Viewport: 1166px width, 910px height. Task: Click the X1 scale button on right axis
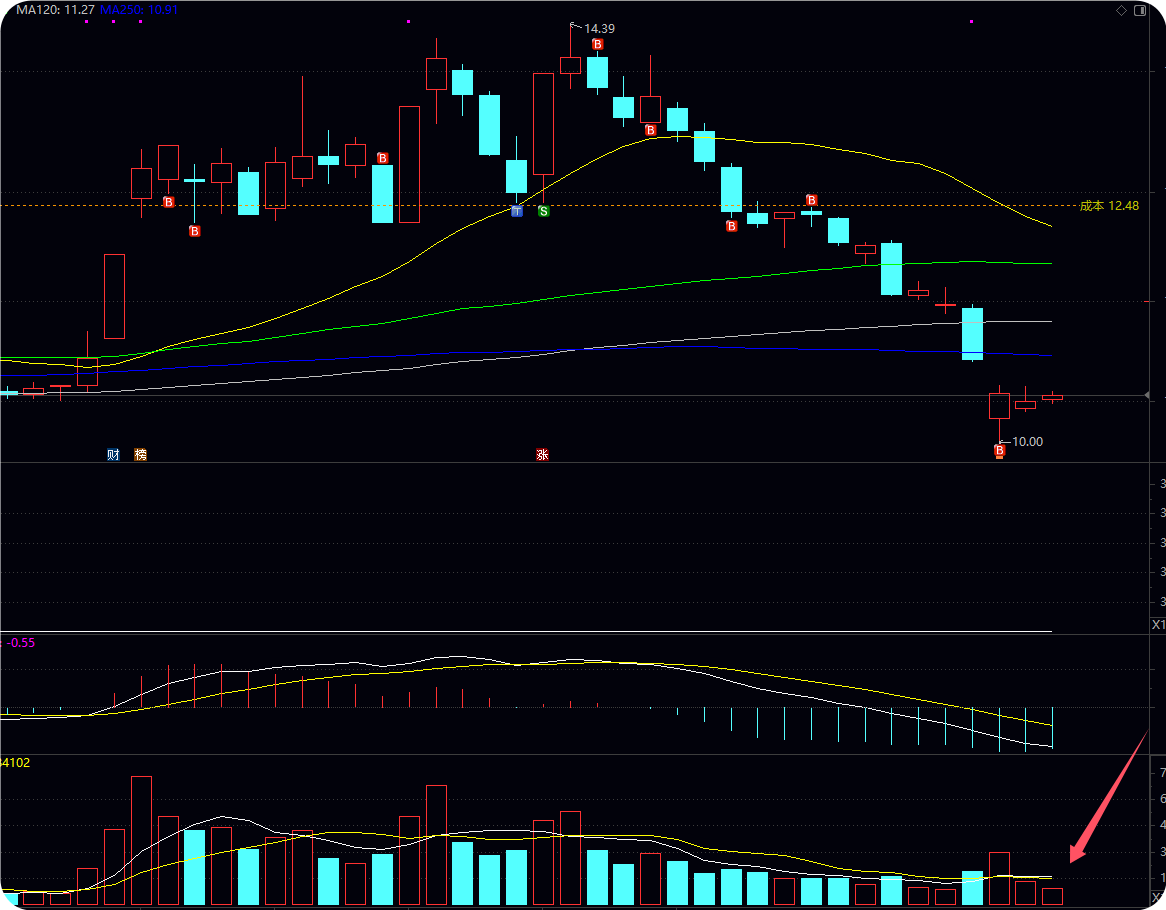[x=1159, y=625]
